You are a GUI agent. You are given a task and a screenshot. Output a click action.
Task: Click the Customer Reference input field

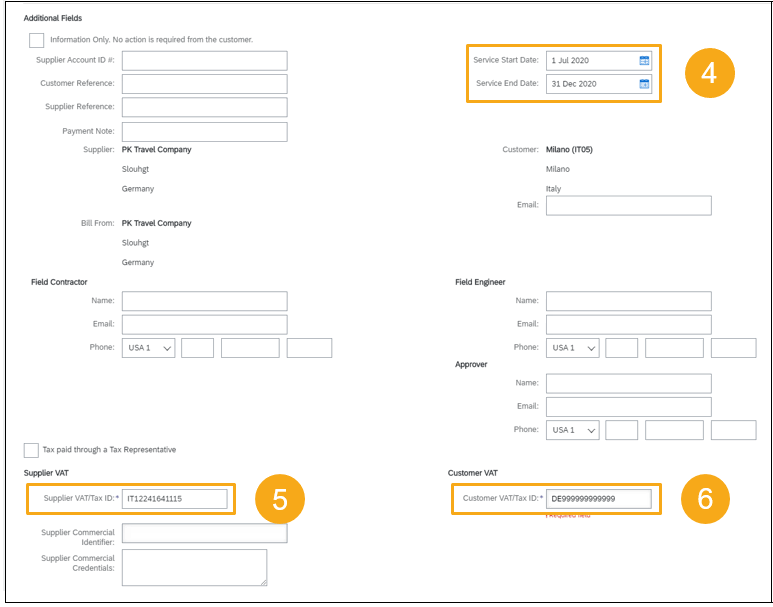[x=205, y=84]
